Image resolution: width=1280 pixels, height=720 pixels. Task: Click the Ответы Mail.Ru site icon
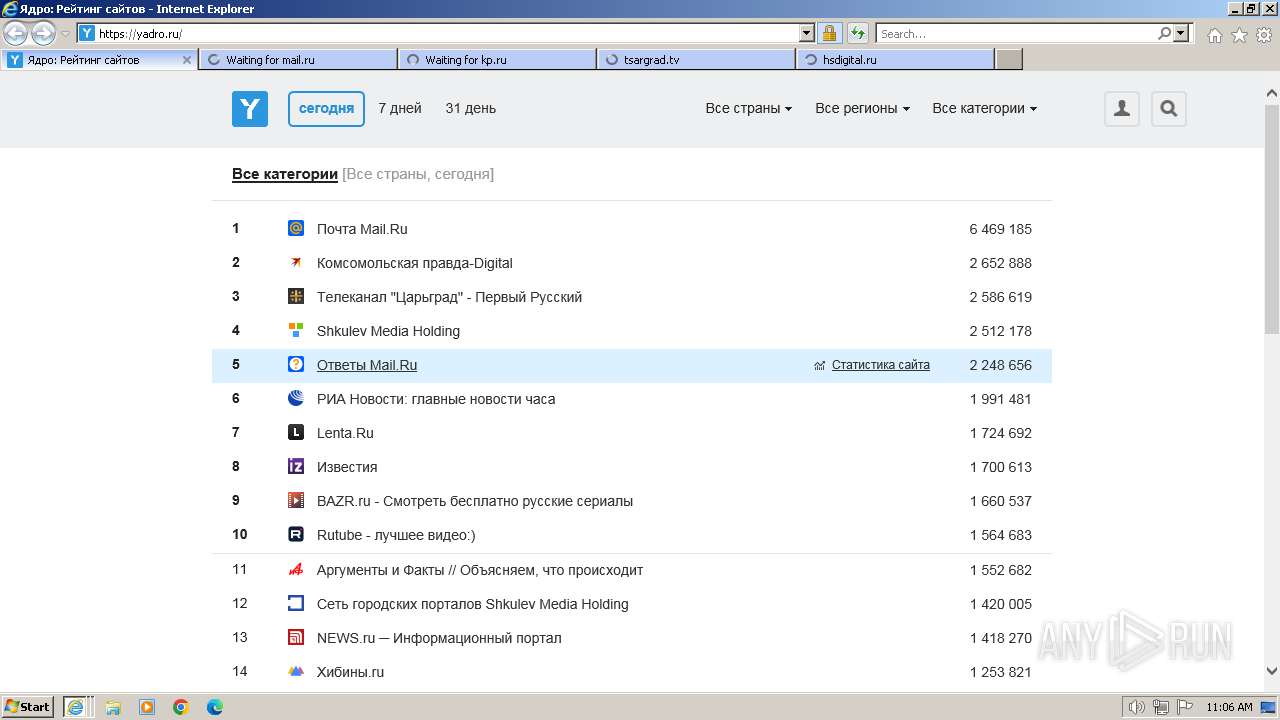click(x=296, y=364)
